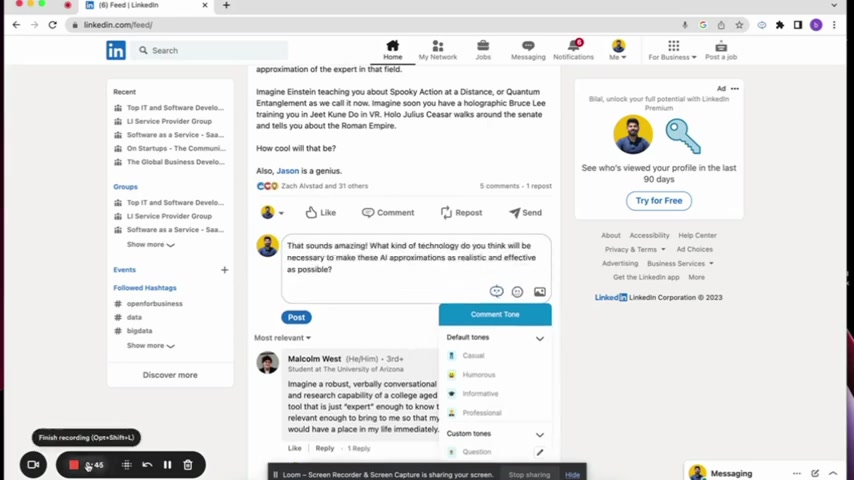
Task: Go to the Home tab
Action: coord(392,50)
